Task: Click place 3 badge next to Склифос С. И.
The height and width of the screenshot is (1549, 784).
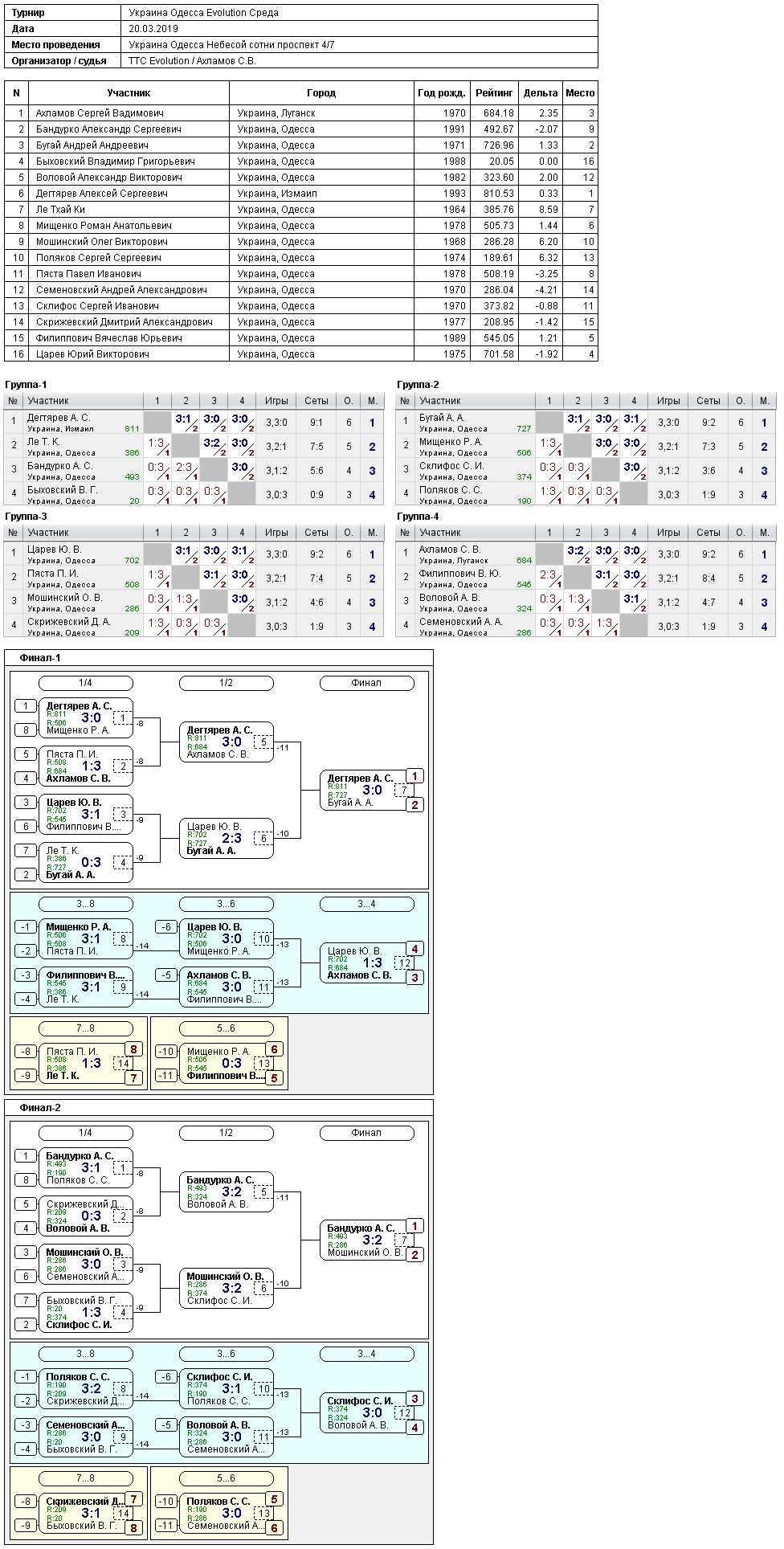Action: coord(414,1399)
